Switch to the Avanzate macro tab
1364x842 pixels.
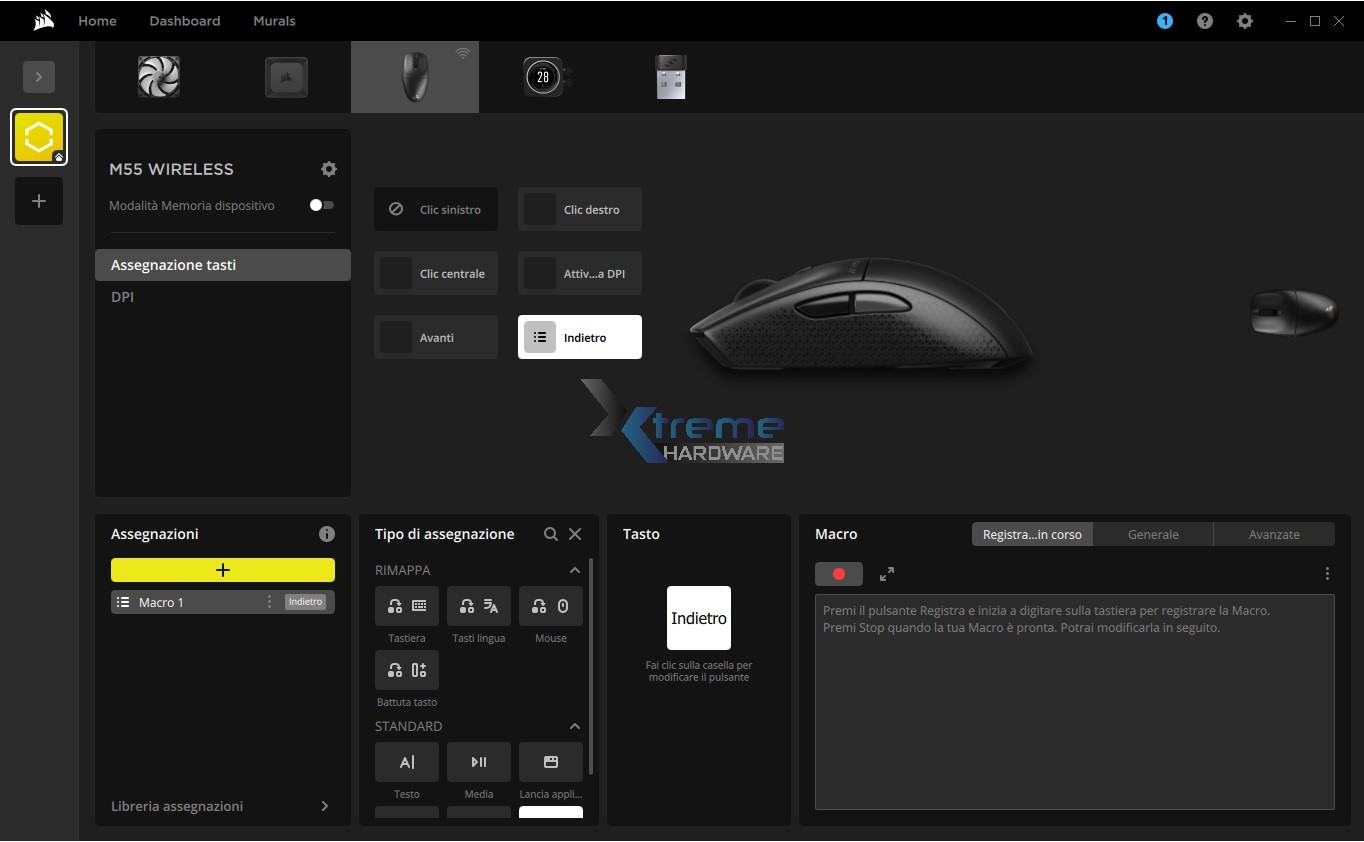[x=1273, y=534]
